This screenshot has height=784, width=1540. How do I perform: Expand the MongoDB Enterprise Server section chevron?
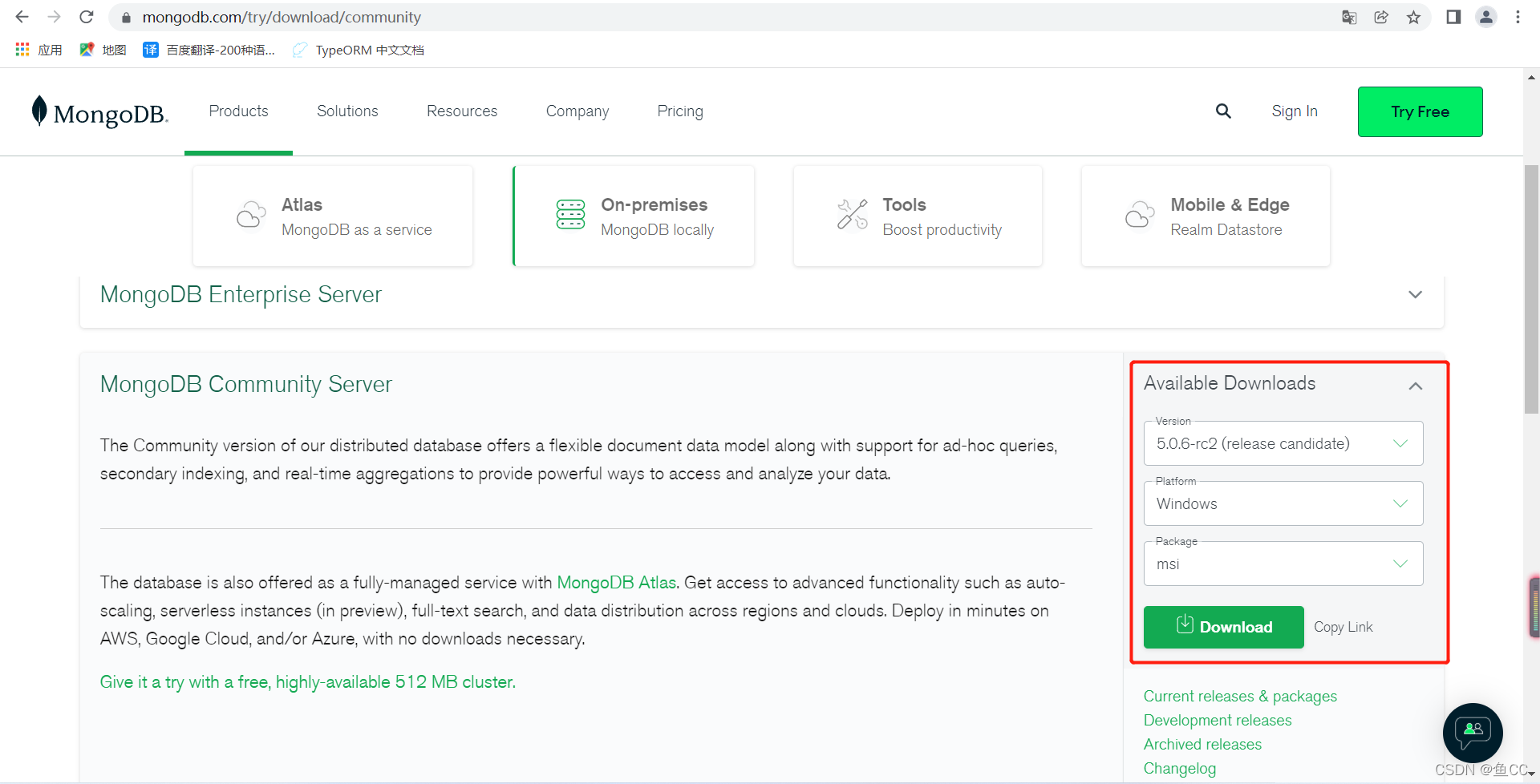tap(1416, 294)
